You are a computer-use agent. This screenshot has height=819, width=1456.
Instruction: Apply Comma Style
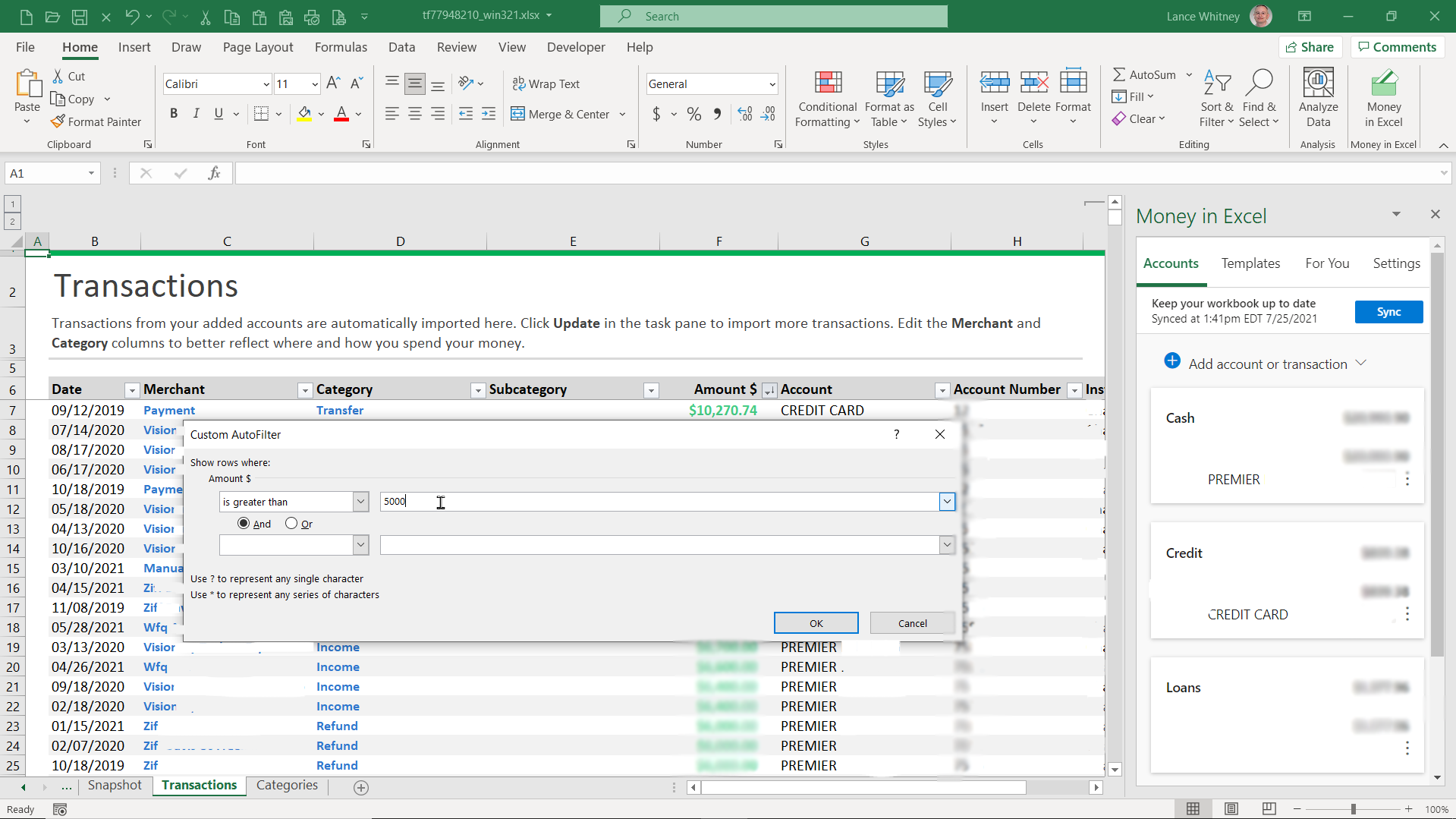click(x=717, y=114)
